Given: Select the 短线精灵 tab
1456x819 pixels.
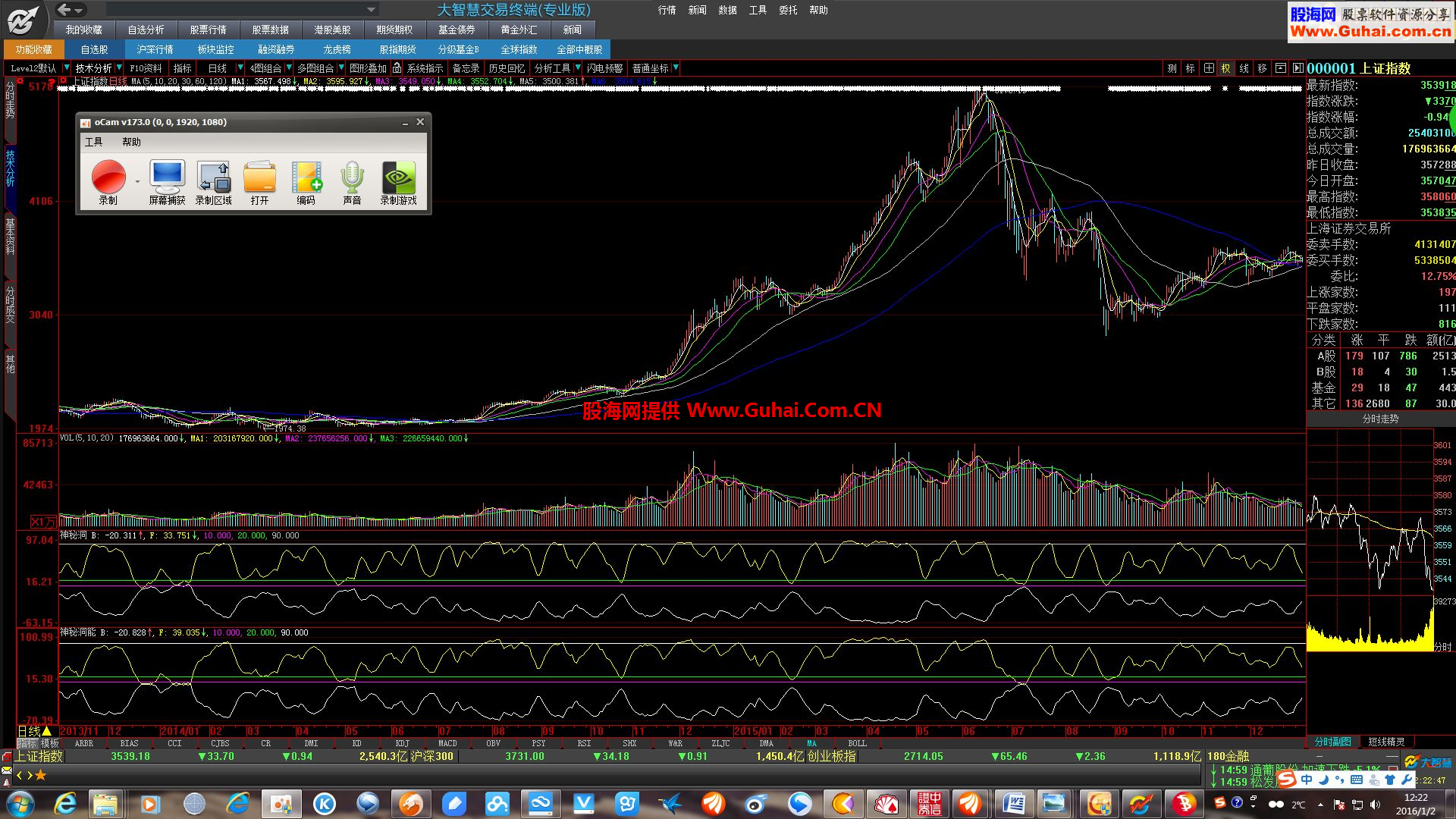Looking at the screenshot, I should click(1386, 742).
